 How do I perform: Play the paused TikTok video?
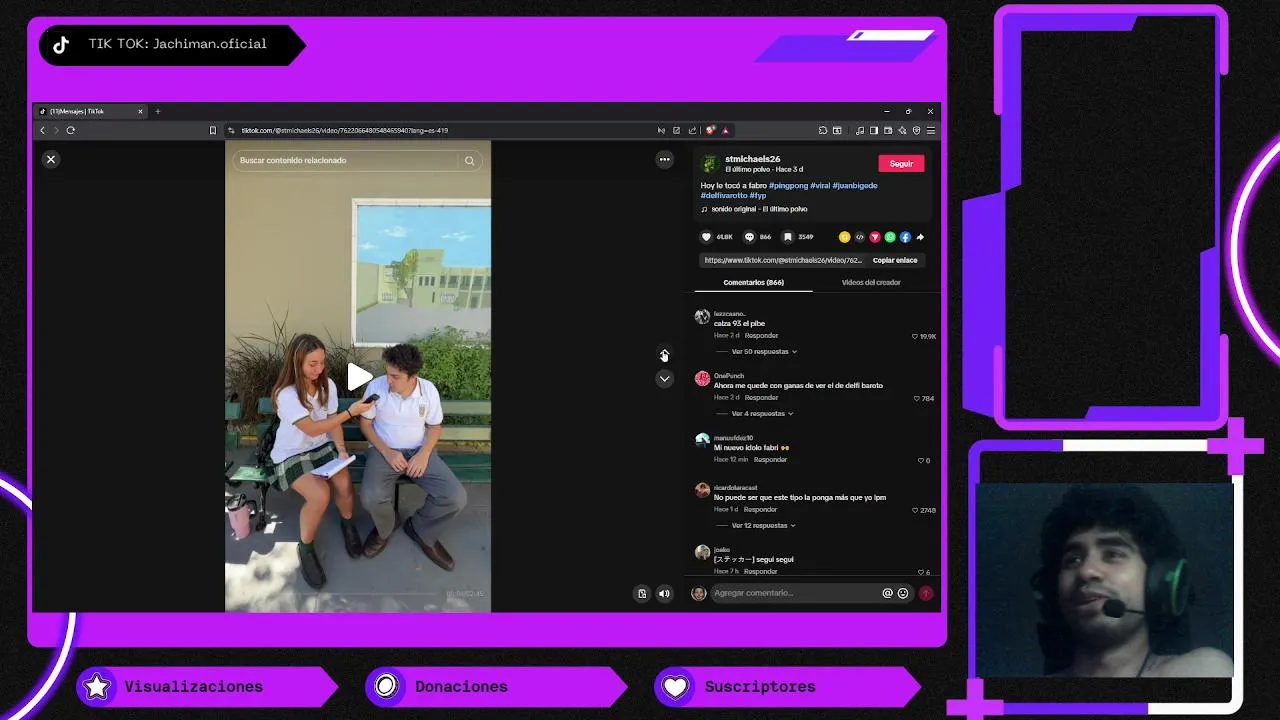coord(359,377)
